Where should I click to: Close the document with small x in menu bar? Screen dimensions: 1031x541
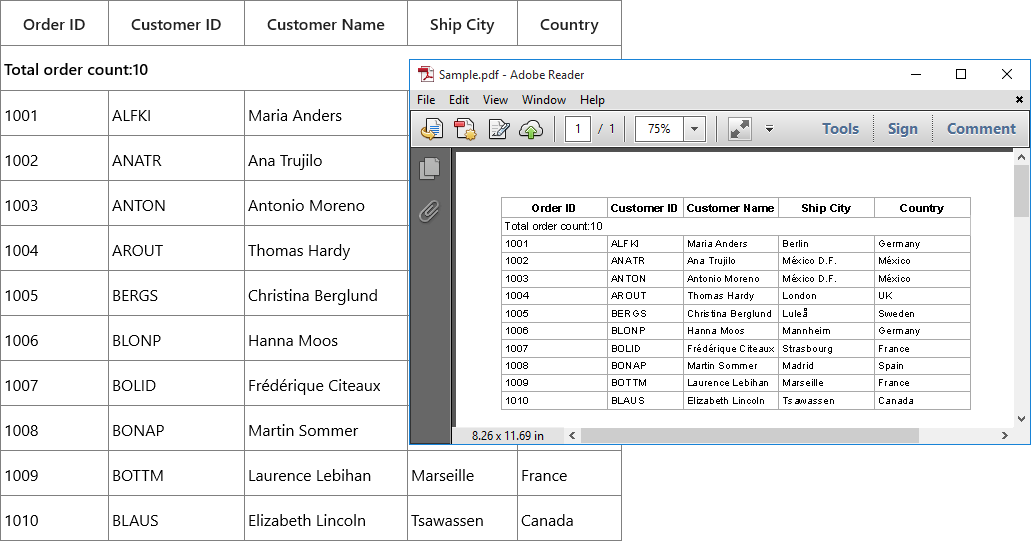(x=1019, y=99)
